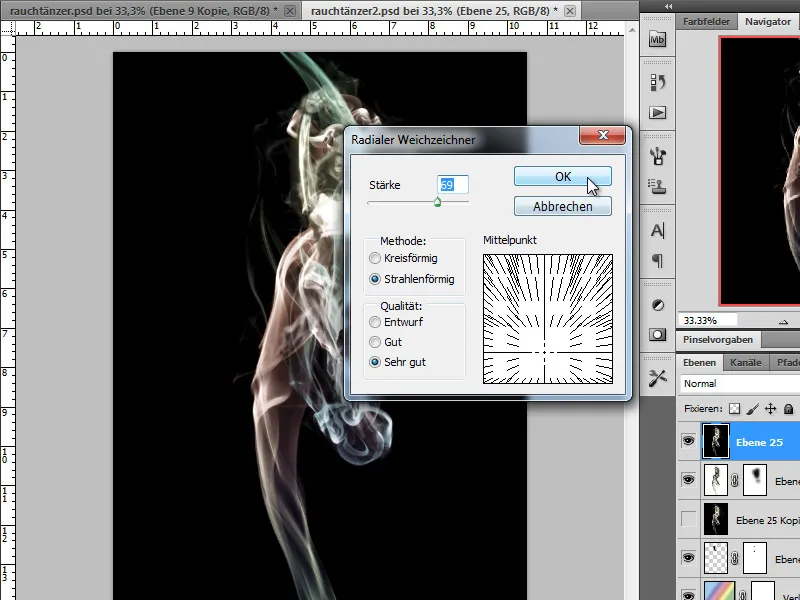Close the Radialer Weichzeichner dialog
The image size is (800, 600).
[x=603, y=135]
